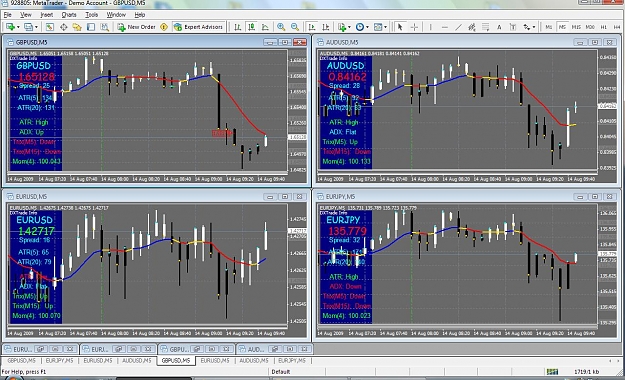Image resolution: width=625 pixels, height=380 pixels.
Task: Toggle the Terminal window
Action: (x=91, y=27)
